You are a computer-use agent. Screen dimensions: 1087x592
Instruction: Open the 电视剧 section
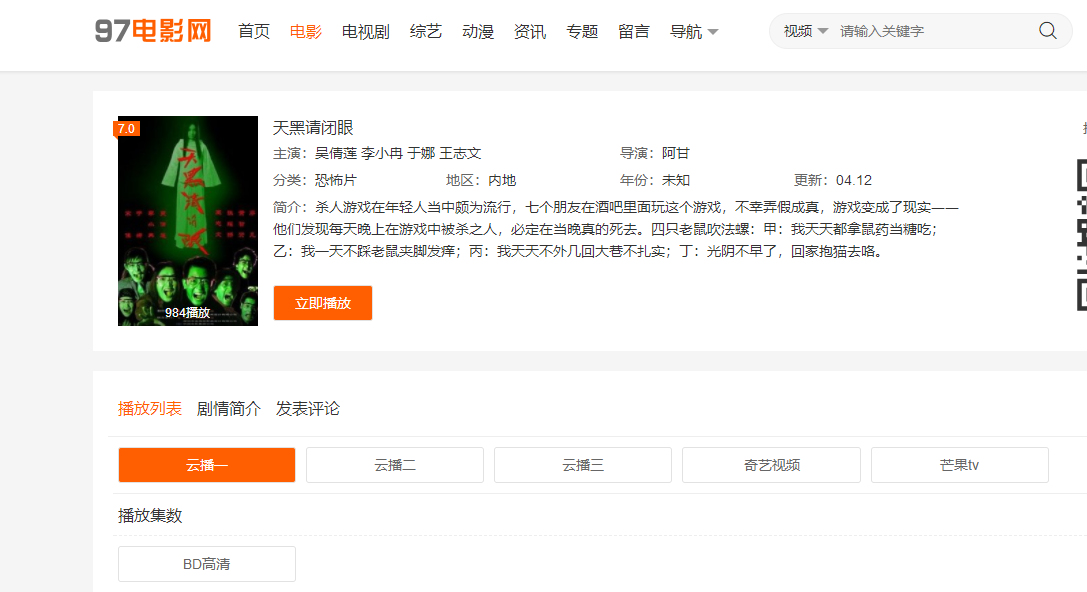(365, 31)
